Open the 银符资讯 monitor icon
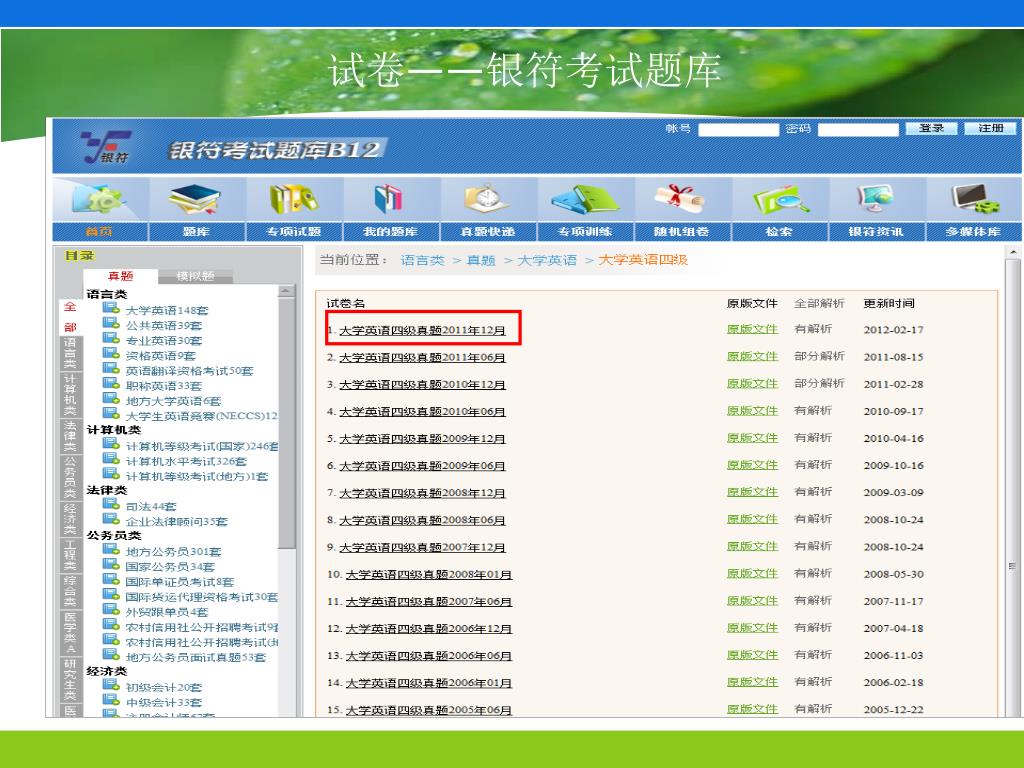Image resolution: width=1024 pixels, height=768 pixels. tap(876, 199)
